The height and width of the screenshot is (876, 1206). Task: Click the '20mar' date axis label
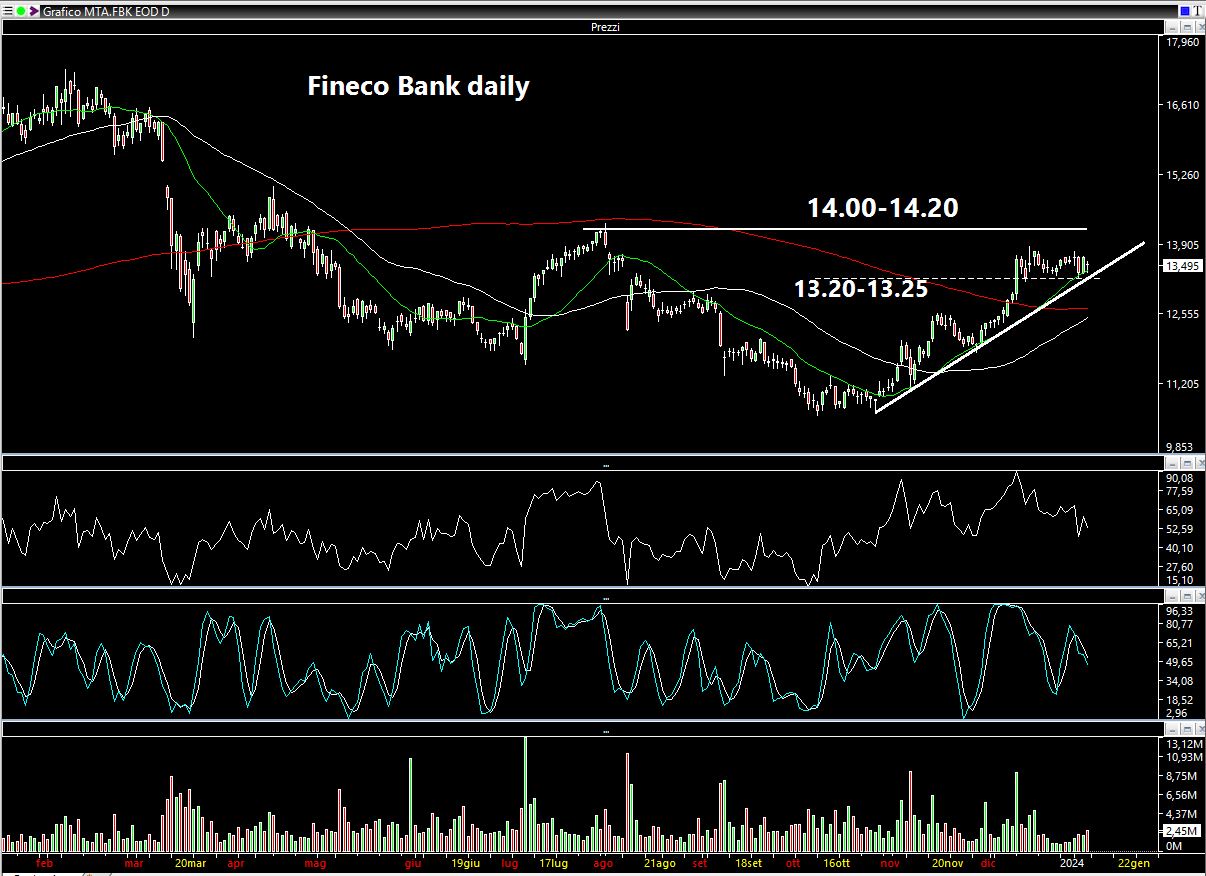tap(190, 862)
